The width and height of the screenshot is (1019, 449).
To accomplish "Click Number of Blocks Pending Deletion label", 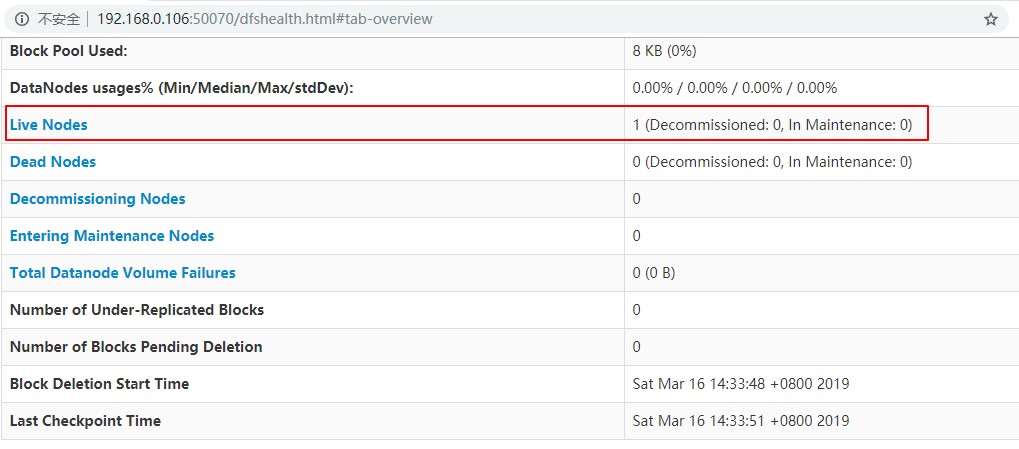I will (136, 347).
